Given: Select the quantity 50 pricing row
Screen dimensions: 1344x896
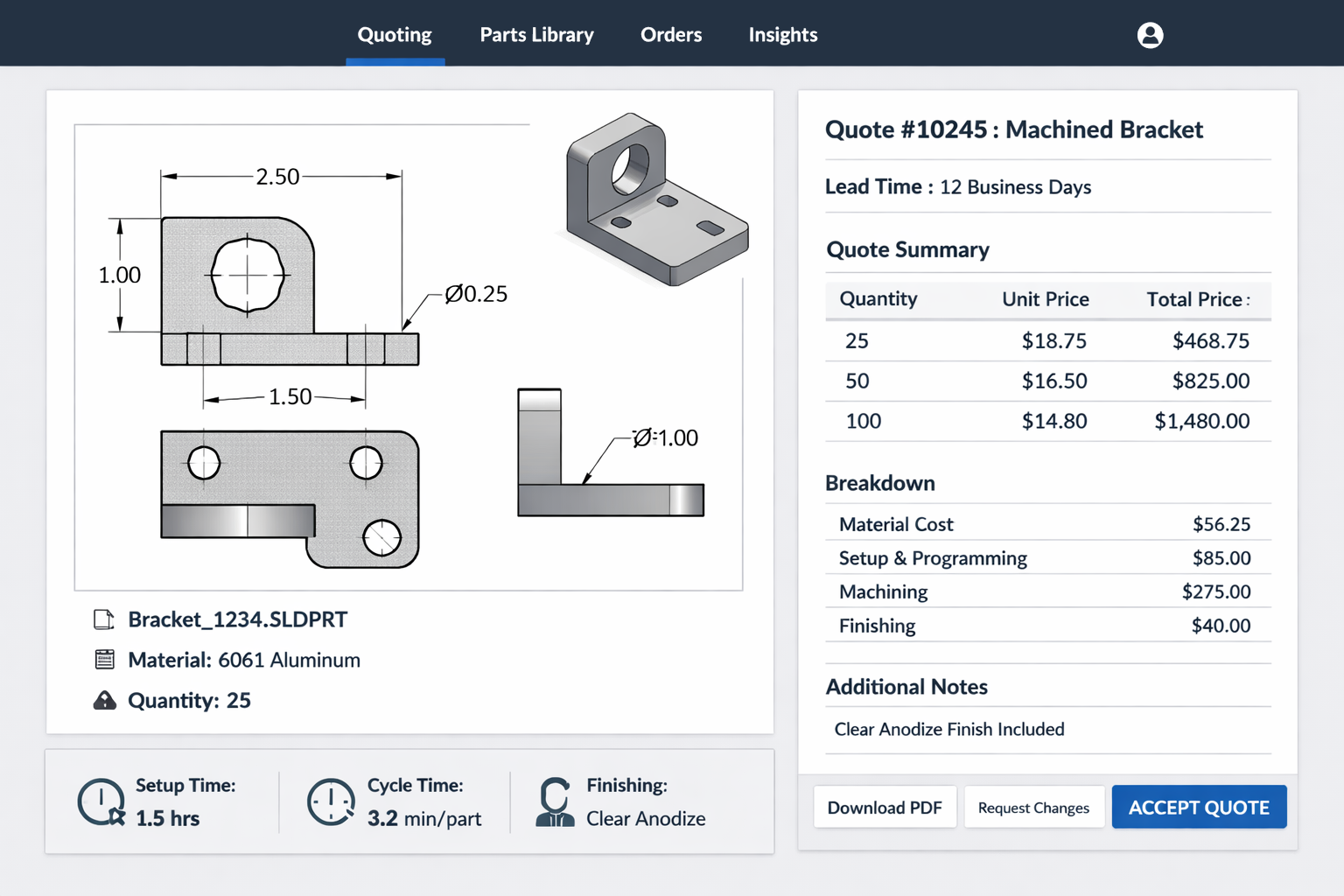Looking at the screenshot, I should tap(1047, 381).
